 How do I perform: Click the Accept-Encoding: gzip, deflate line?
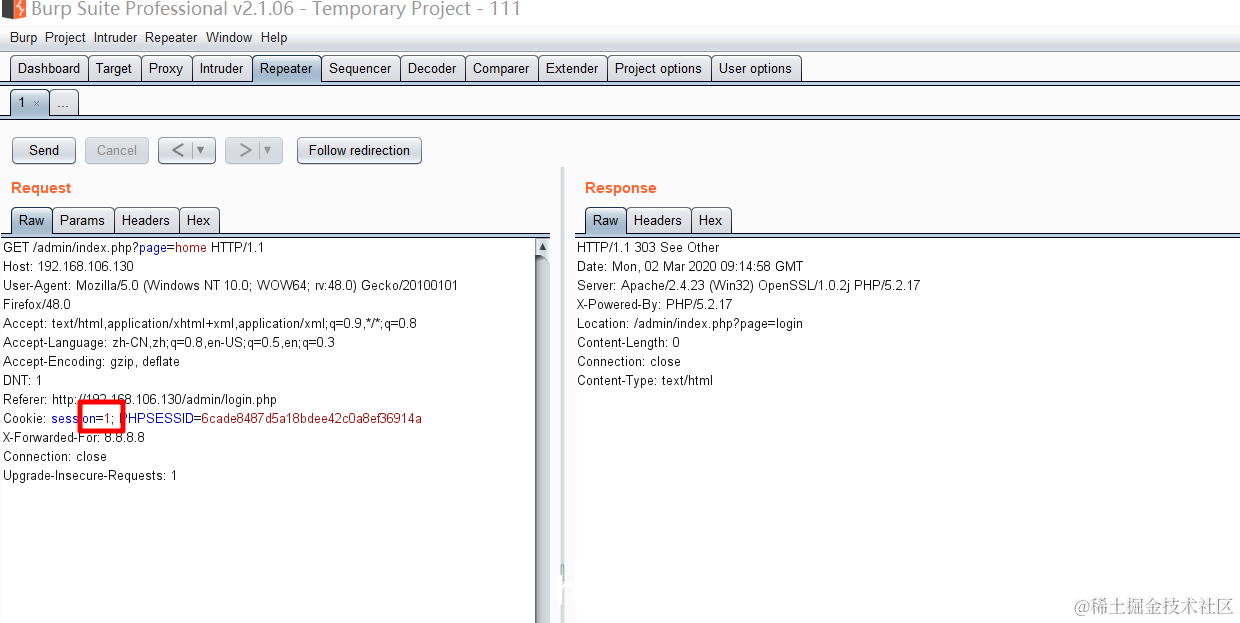pos(92,361)
